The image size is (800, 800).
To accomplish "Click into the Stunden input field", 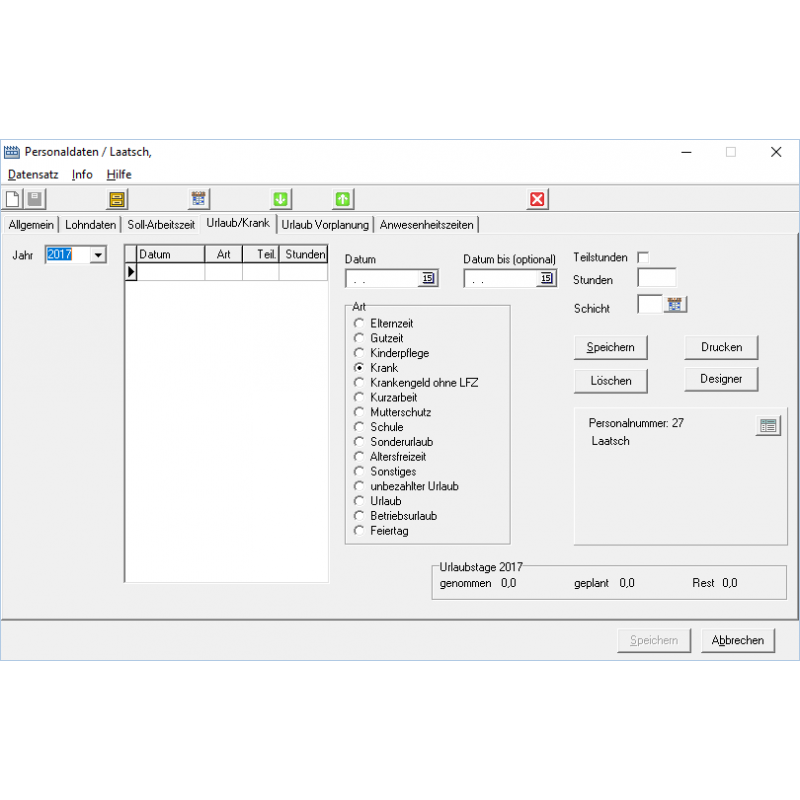I will click(656, 279).
